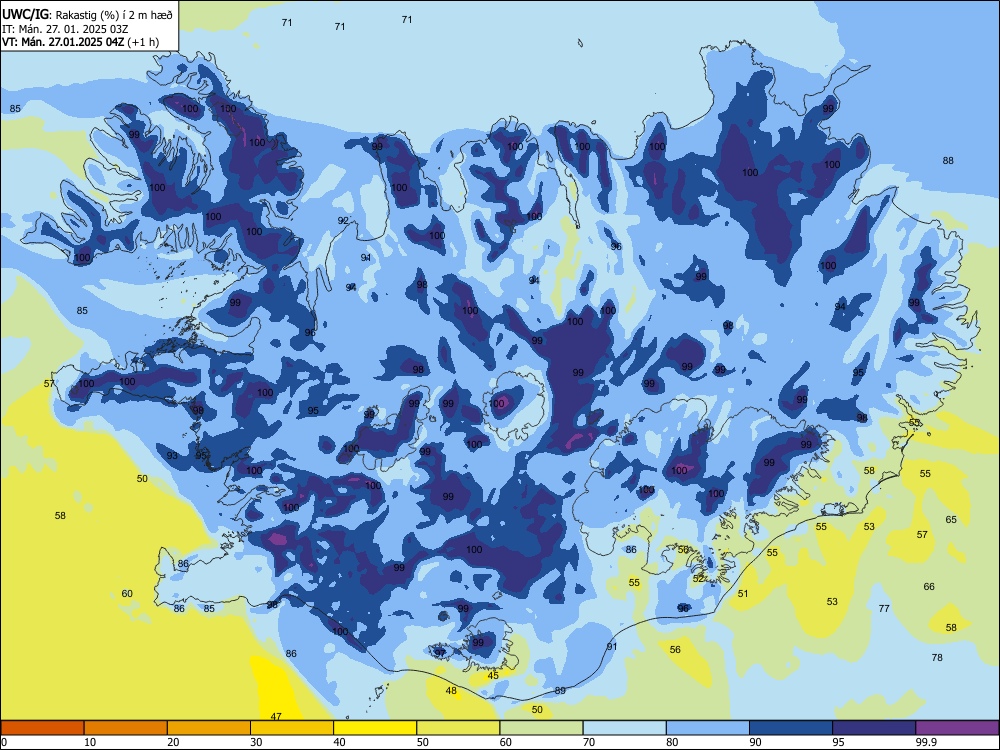Click the 50–60 pale yellow legend swatch
The image size is (1000, 750).
pyautogui.click(x=458, y=728)
